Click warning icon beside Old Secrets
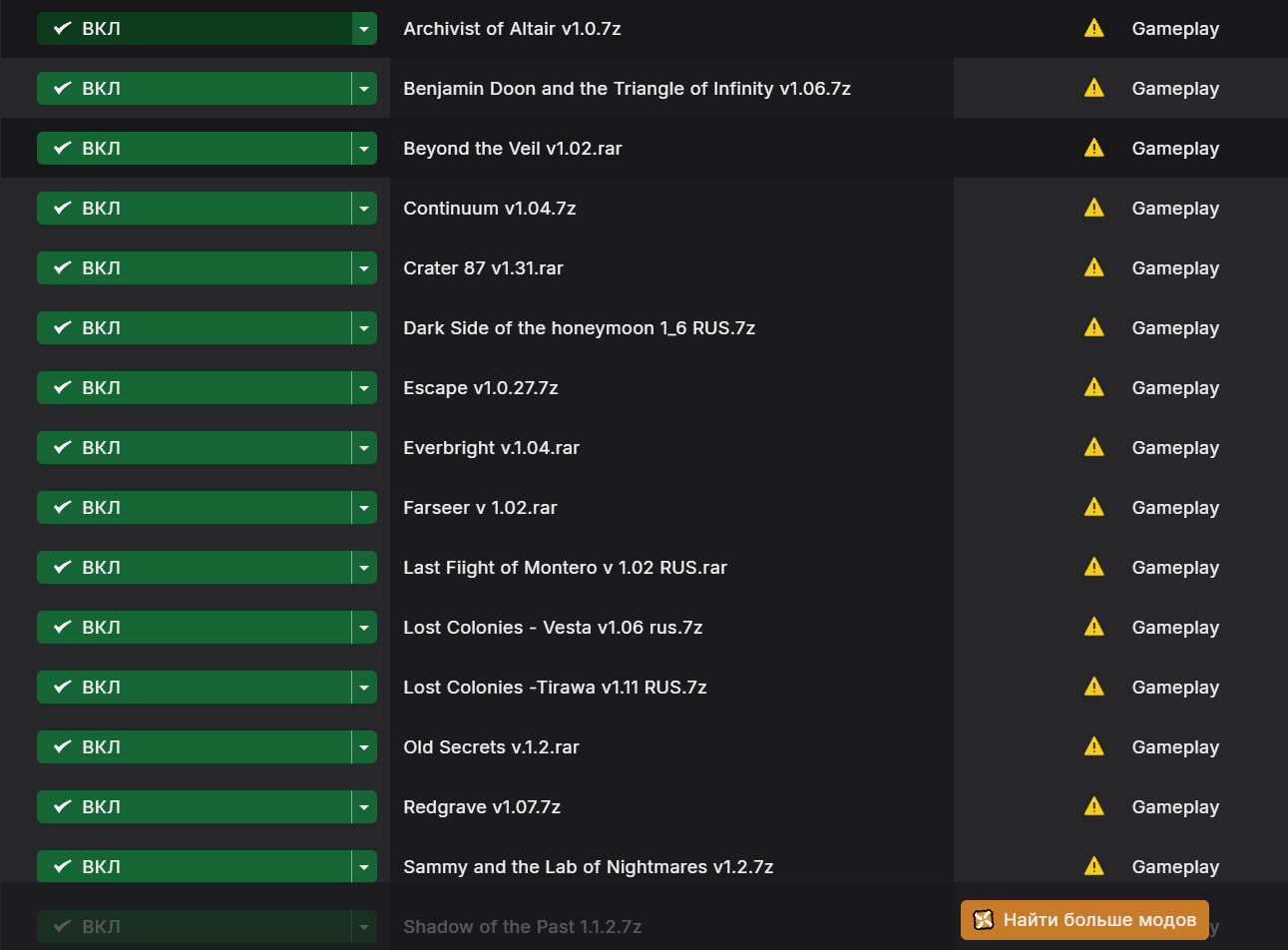 pos(1093,746)
